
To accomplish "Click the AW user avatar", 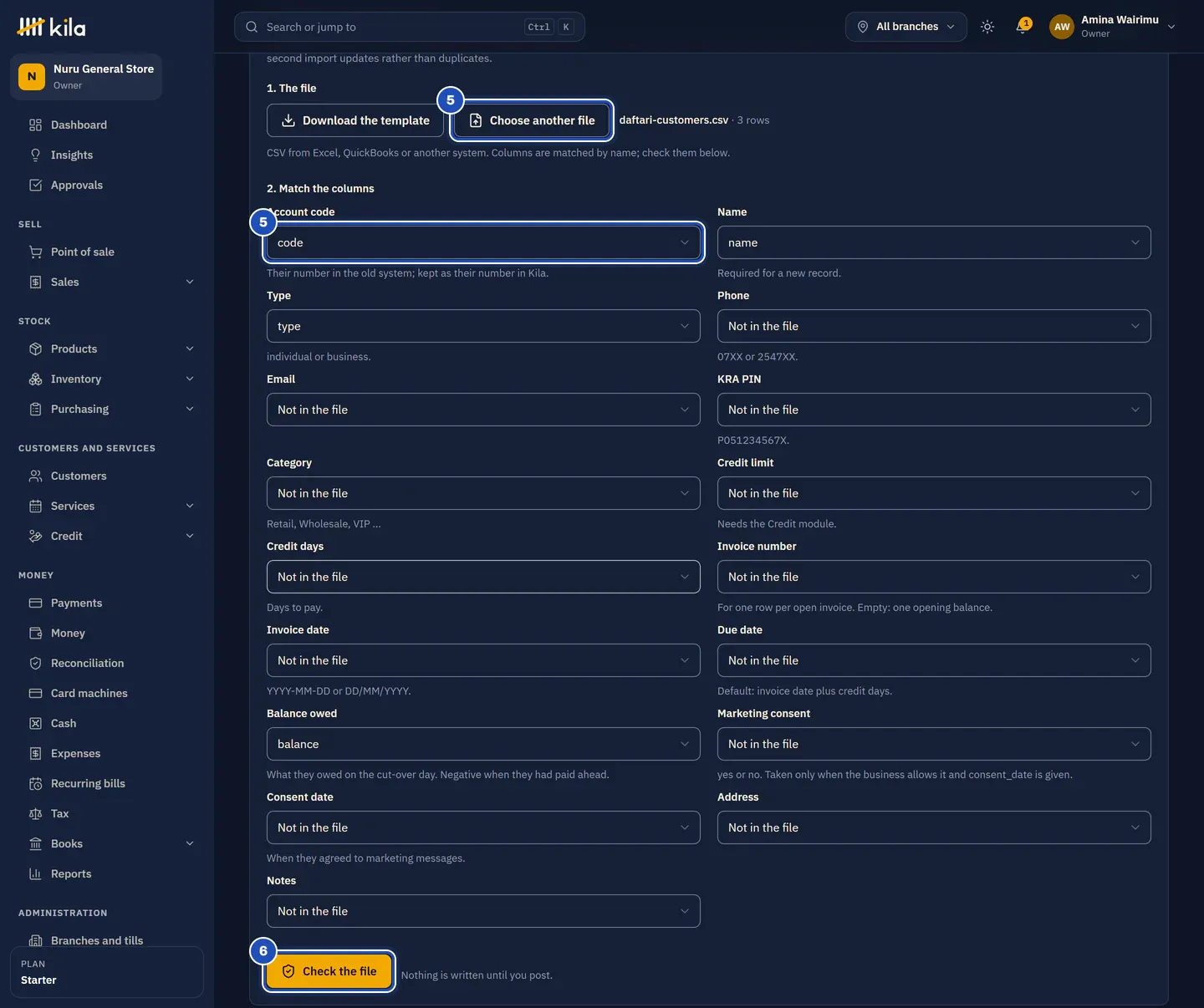I will coord(1062,27).
